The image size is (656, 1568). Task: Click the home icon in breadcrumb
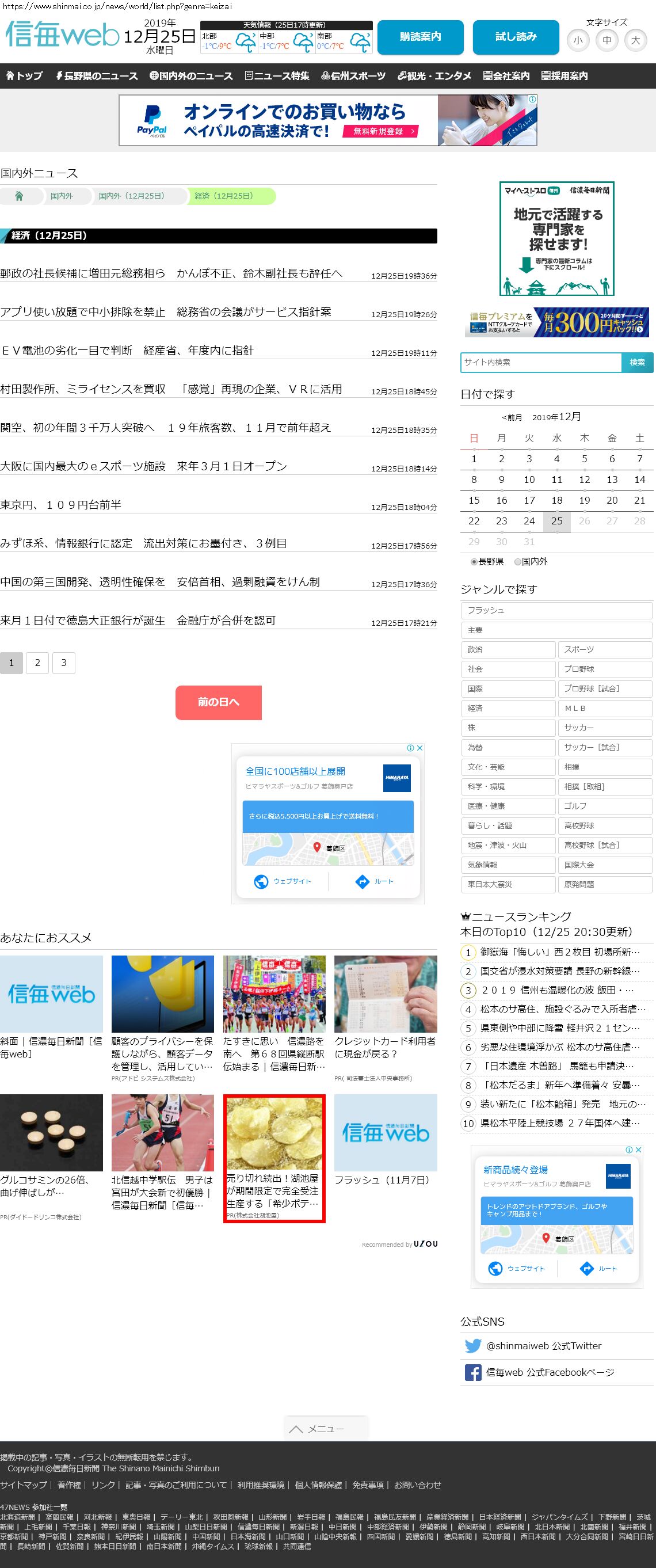(x=19, y=196)
